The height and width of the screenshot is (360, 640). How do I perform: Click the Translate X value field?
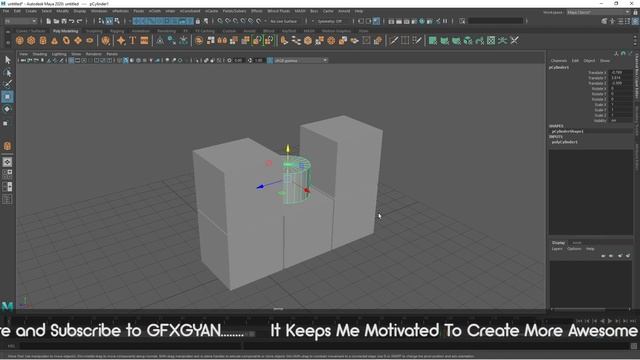coord(620,73)
